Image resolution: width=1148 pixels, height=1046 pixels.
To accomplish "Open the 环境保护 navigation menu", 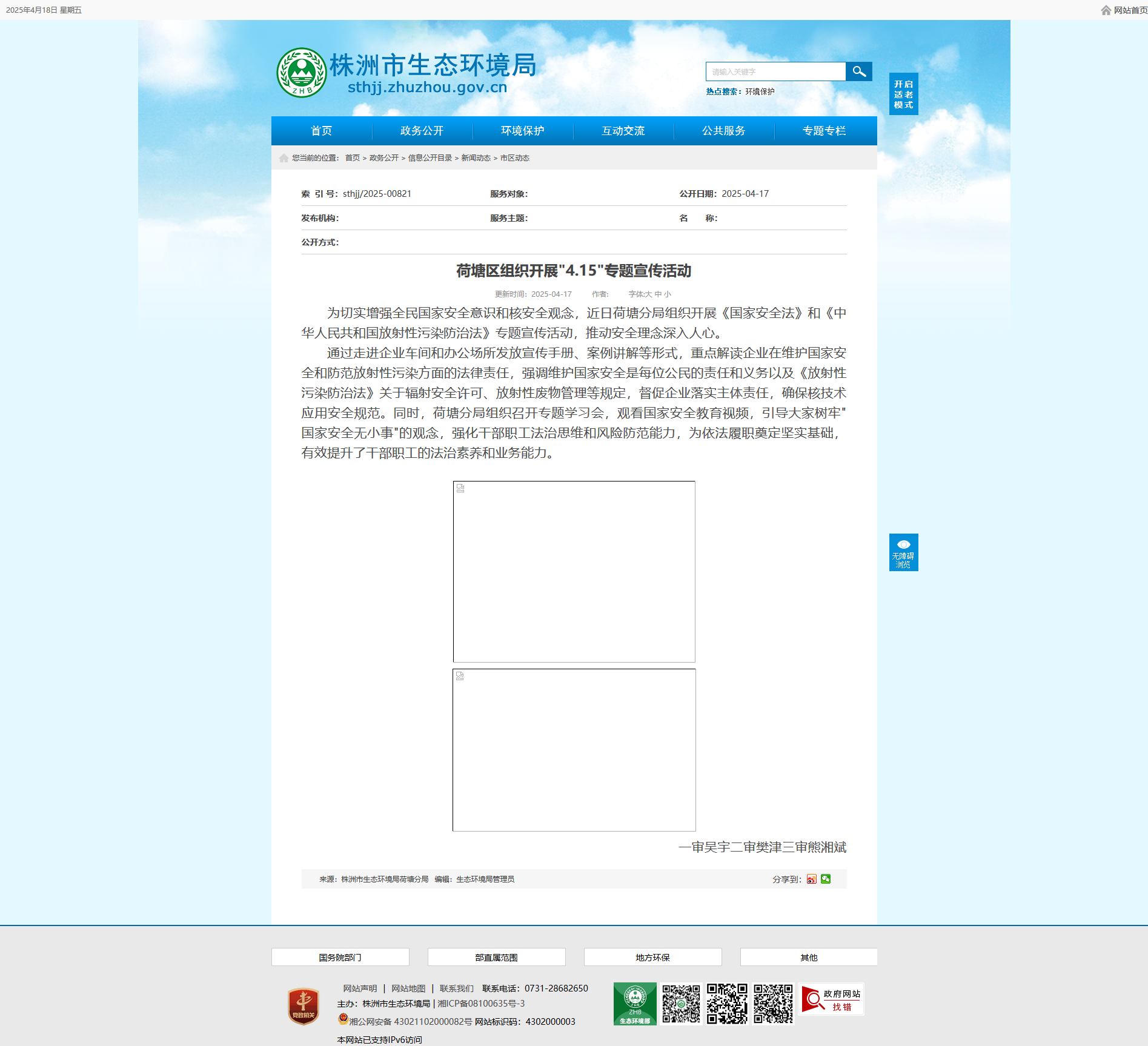I will click(x=522, y=131).
